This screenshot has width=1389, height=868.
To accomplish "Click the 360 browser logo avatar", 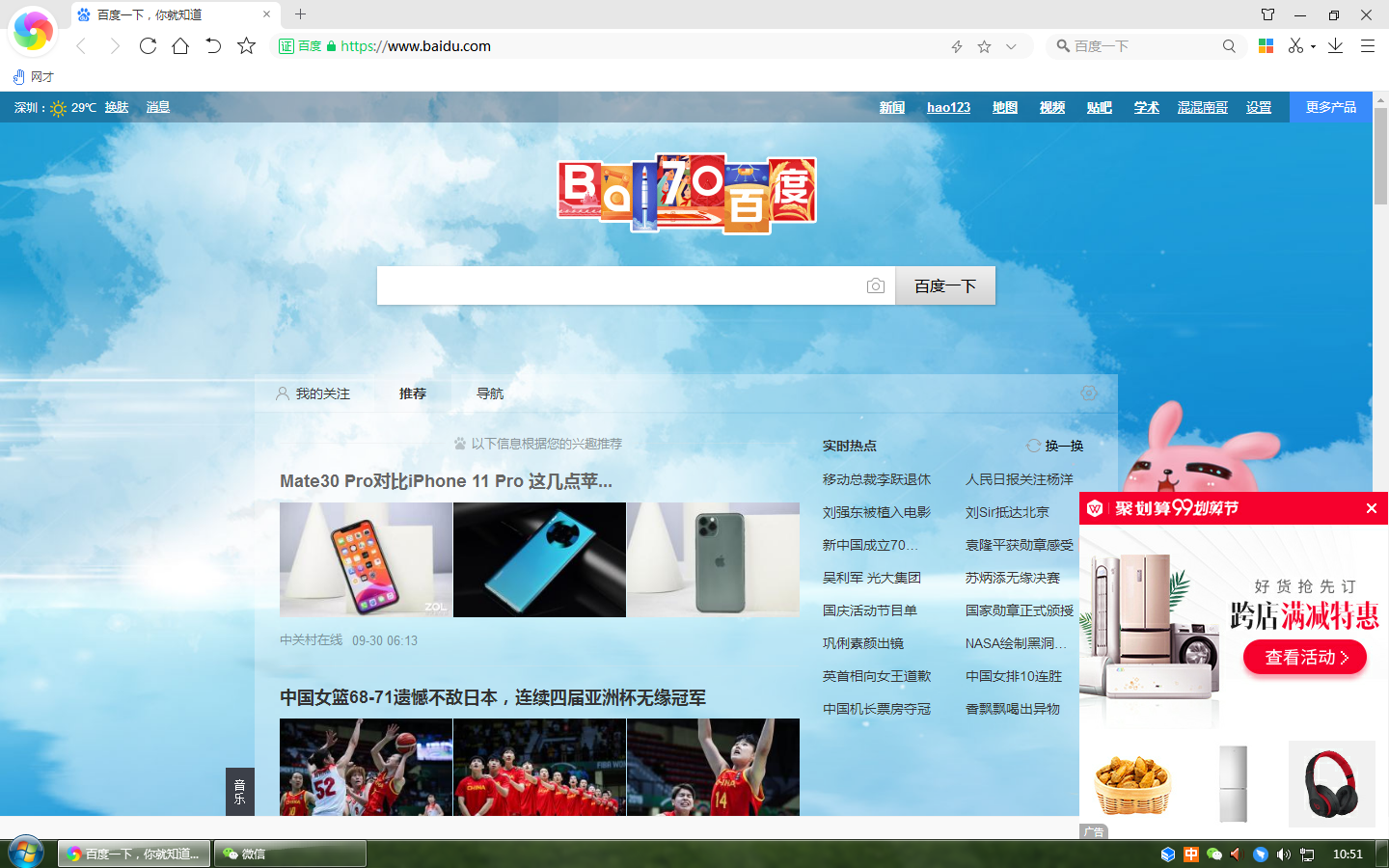I will pos(33,31).
